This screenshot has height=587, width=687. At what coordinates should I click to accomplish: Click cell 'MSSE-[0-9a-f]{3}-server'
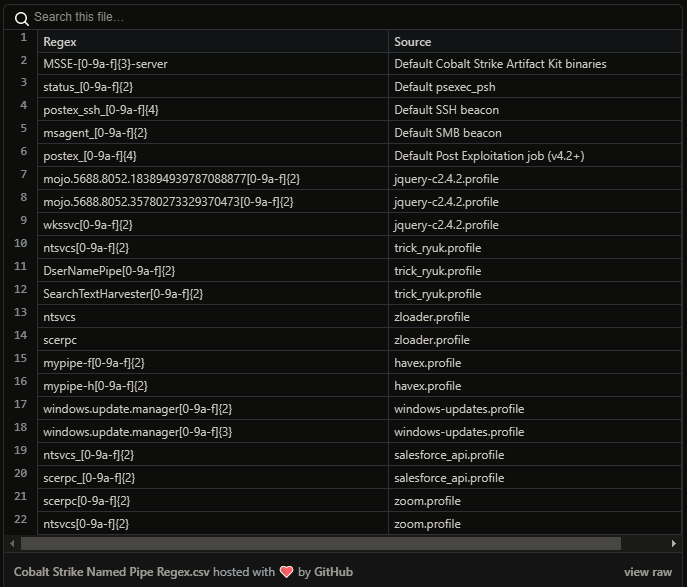(x=213, y=64)
